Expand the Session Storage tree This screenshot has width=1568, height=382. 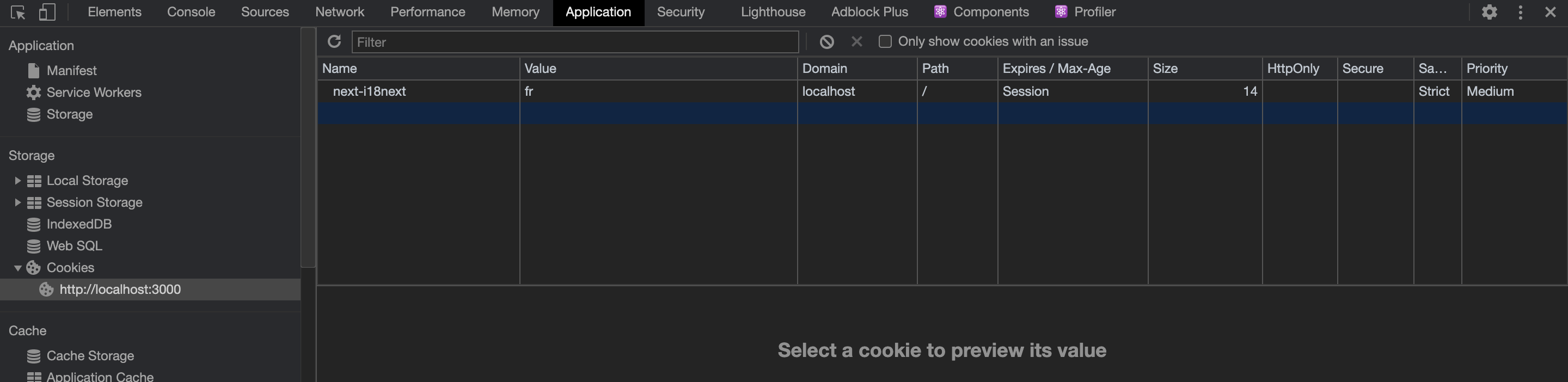(x=16, y=202)
